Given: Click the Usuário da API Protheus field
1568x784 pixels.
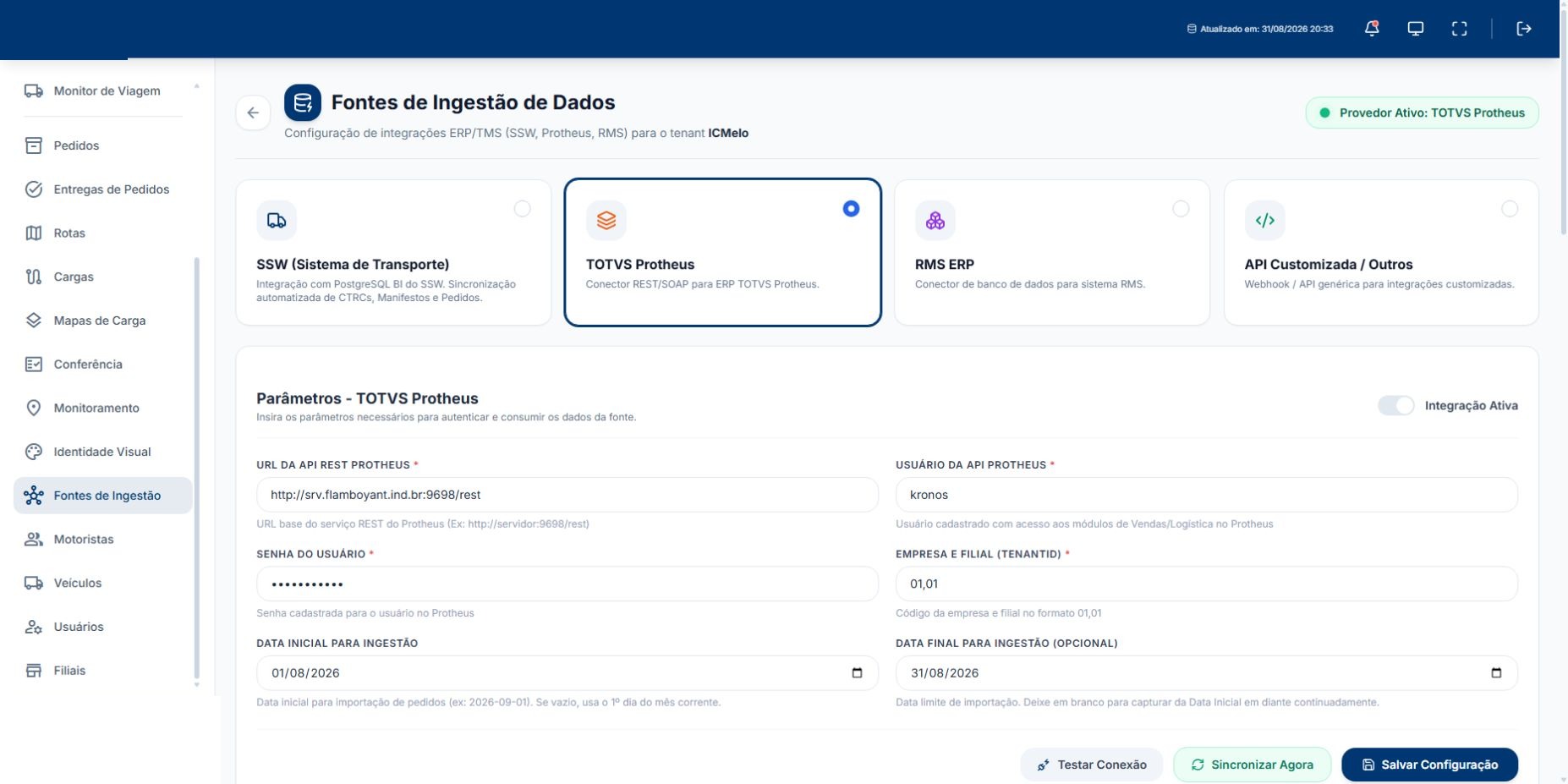Looking at the screenshot, I should [1207, 495].
